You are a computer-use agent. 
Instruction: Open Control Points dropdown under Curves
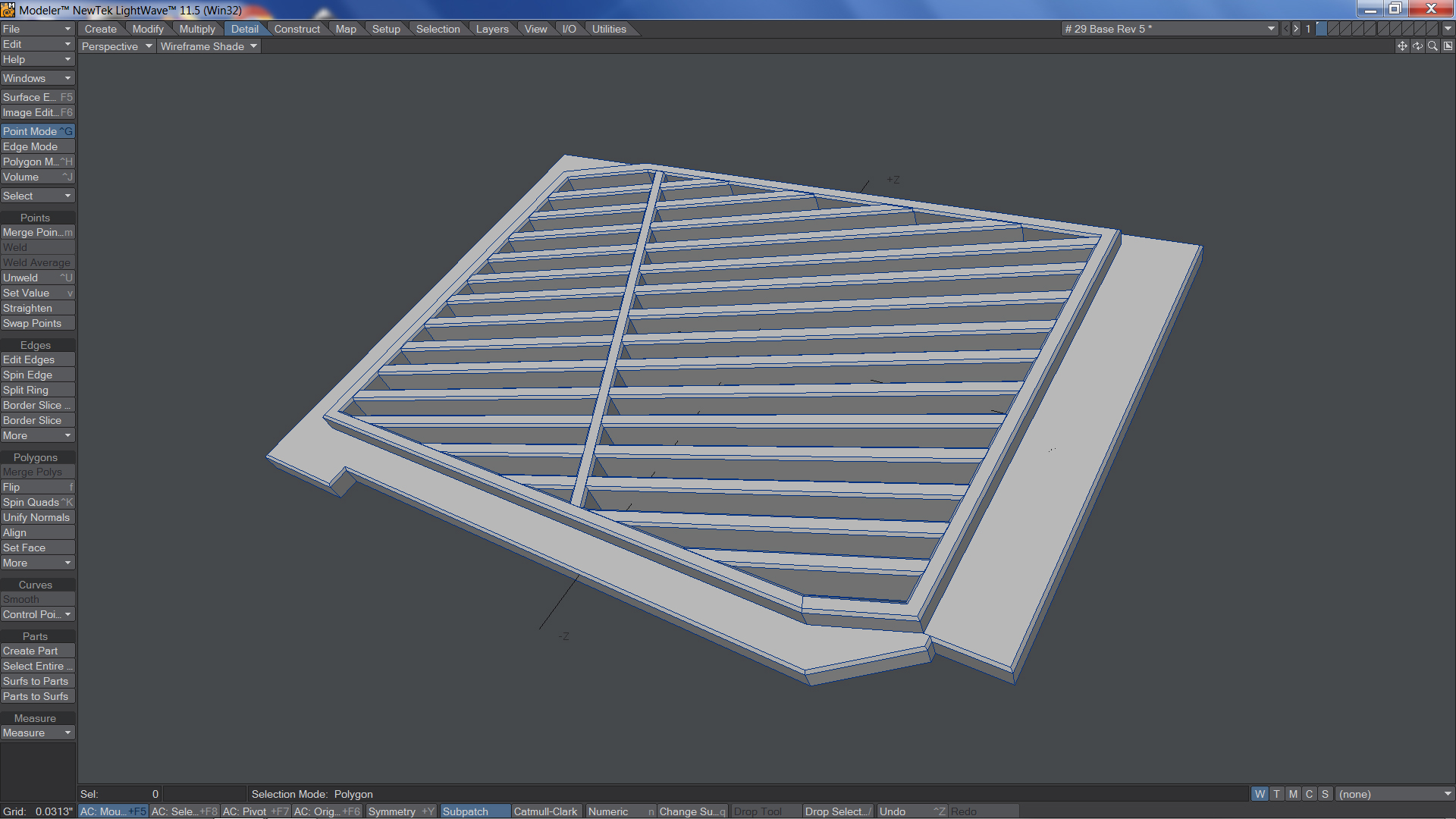point(37,614)
